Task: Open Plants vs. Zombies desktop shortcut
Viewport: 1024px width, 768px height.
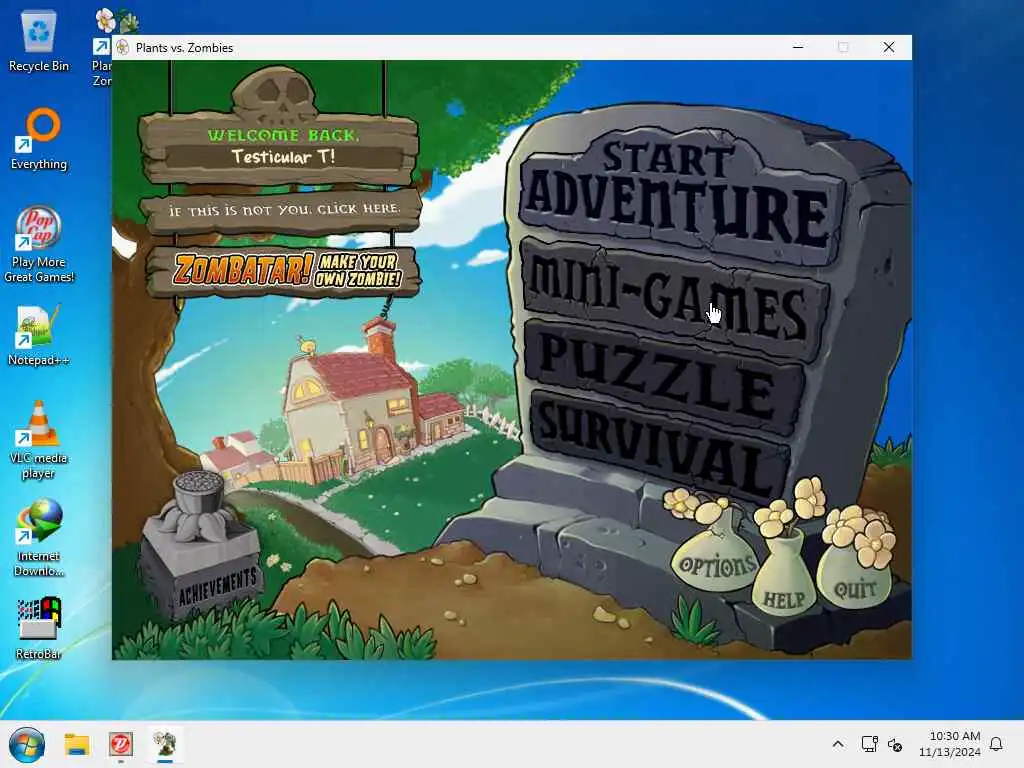Action: coord(103,48)
